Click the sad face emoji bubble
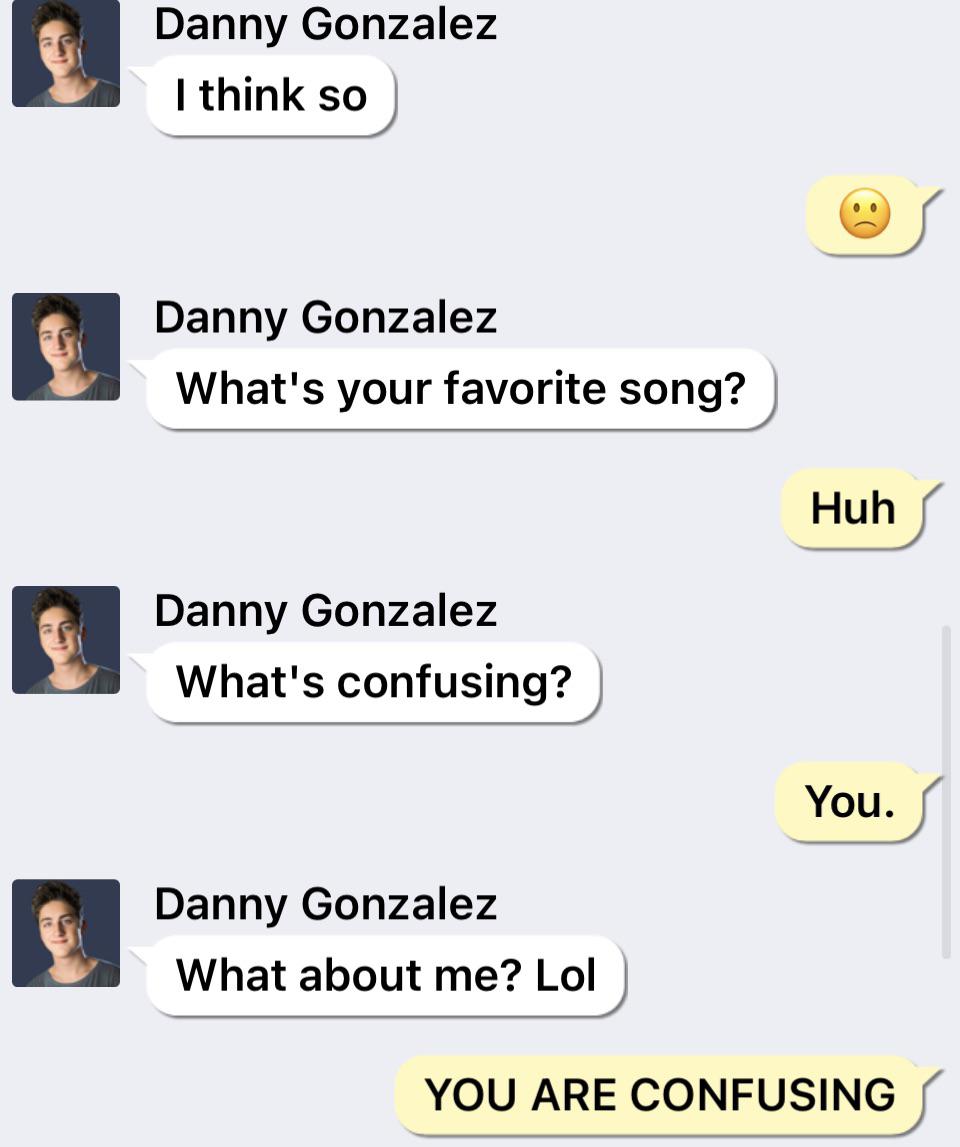The width and height of the screenshot is (960, 1147). click(864, 215)
